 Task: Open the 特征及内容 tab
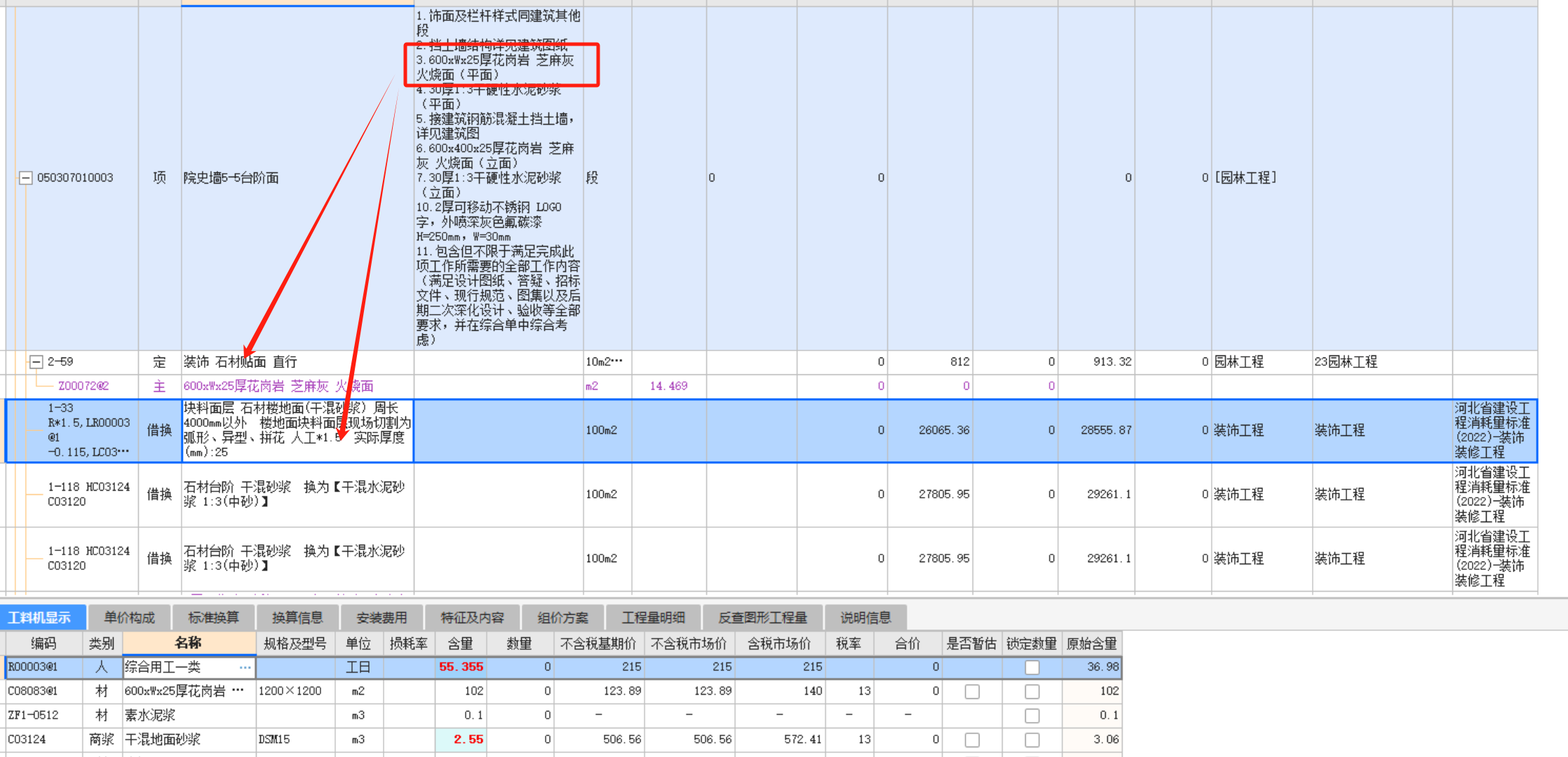click(472, 618)
